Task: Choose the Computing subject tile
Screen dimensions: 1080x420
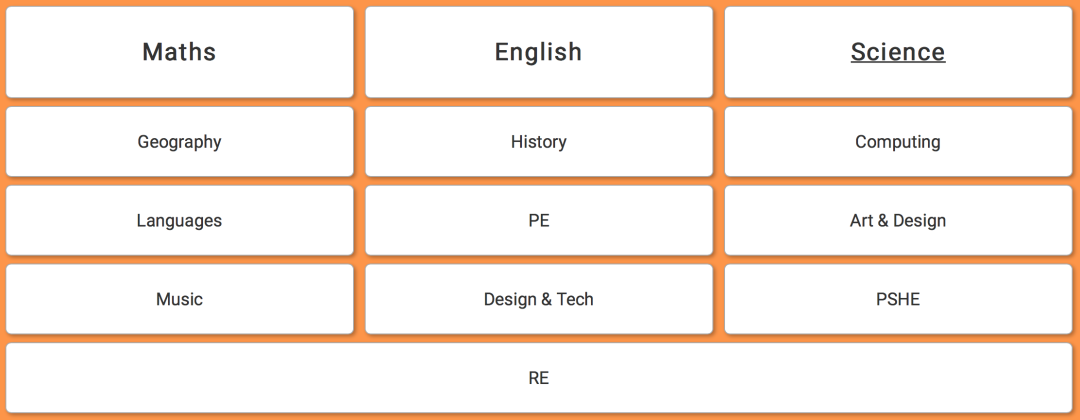Action: pyautogui.click(x=897, y=142)
